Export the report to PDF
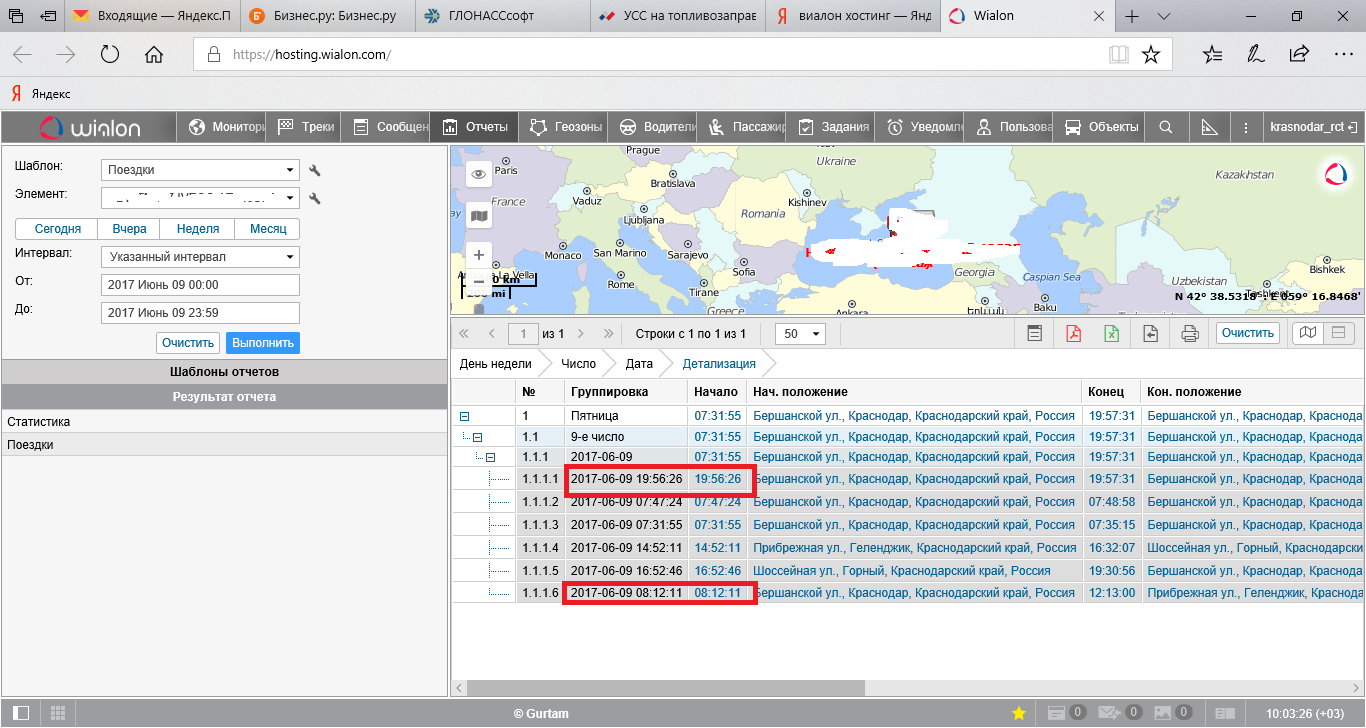The height and width of the screenshot is (728, 1366). tap(1073, 334)
